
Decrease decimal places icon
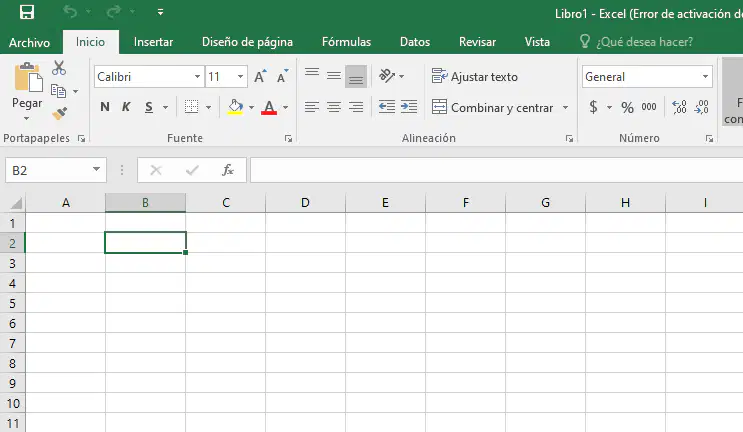tap(701, 107)
